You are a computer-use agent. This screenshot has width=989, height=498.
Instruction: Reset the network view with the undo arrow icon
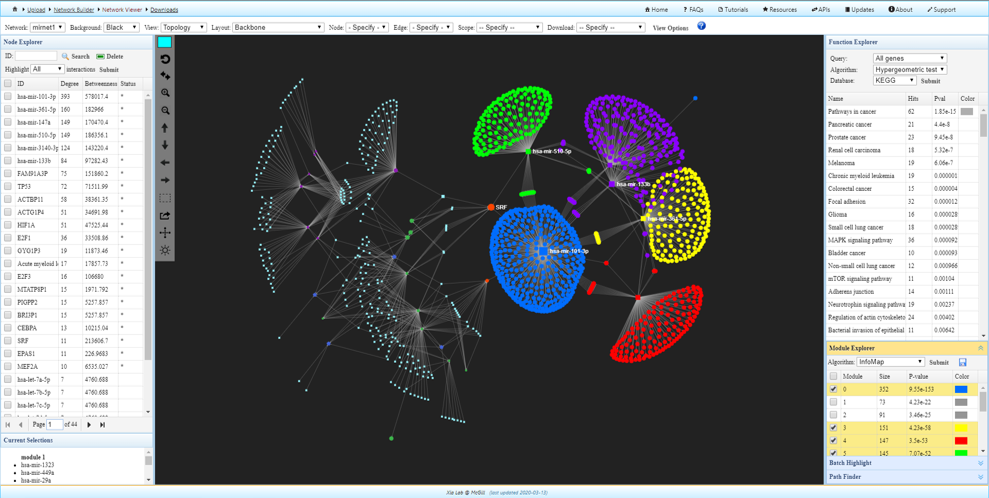[165, 59]
